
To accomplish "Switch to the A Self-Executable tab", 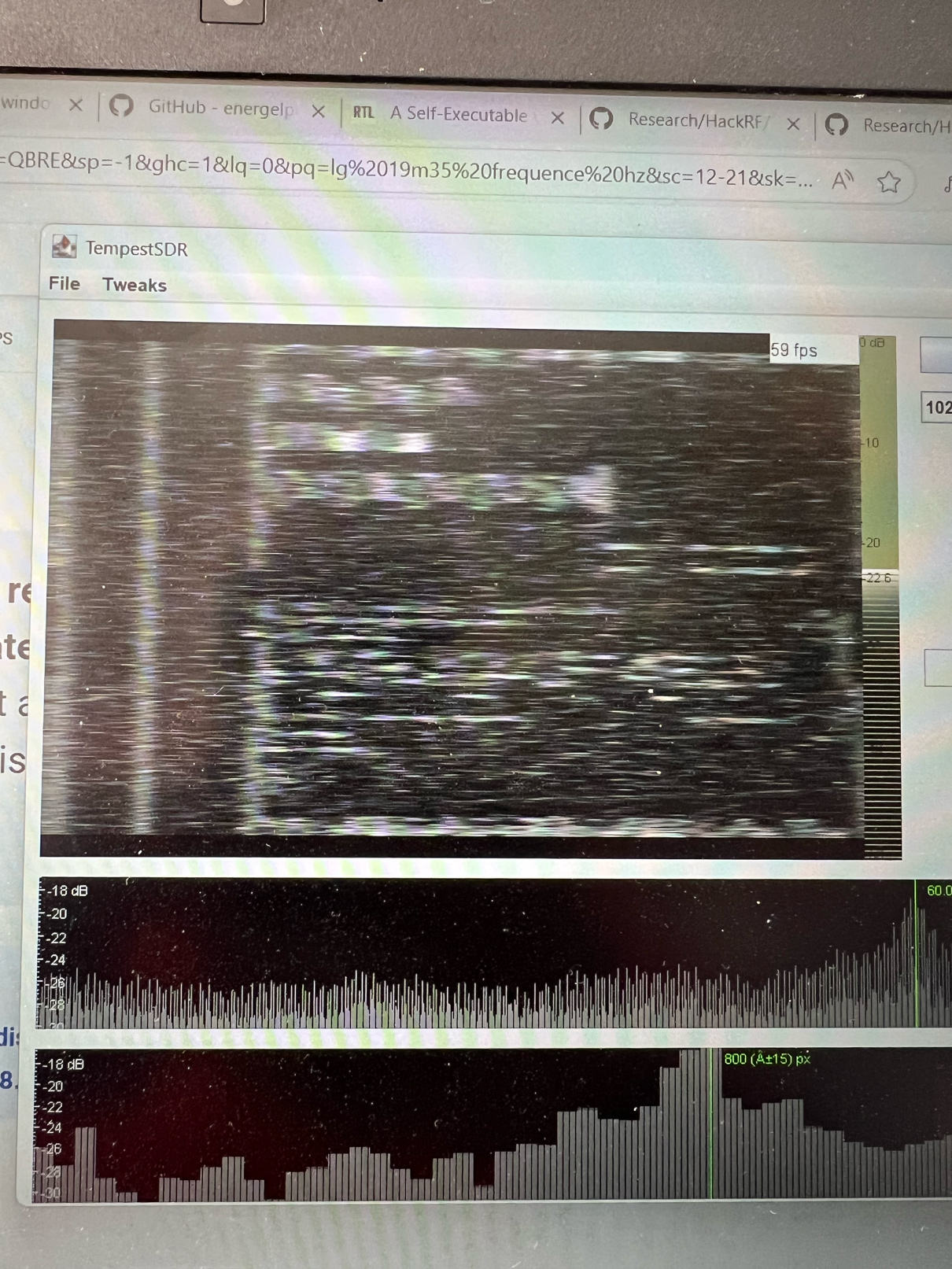I will (x=458, y=115).
